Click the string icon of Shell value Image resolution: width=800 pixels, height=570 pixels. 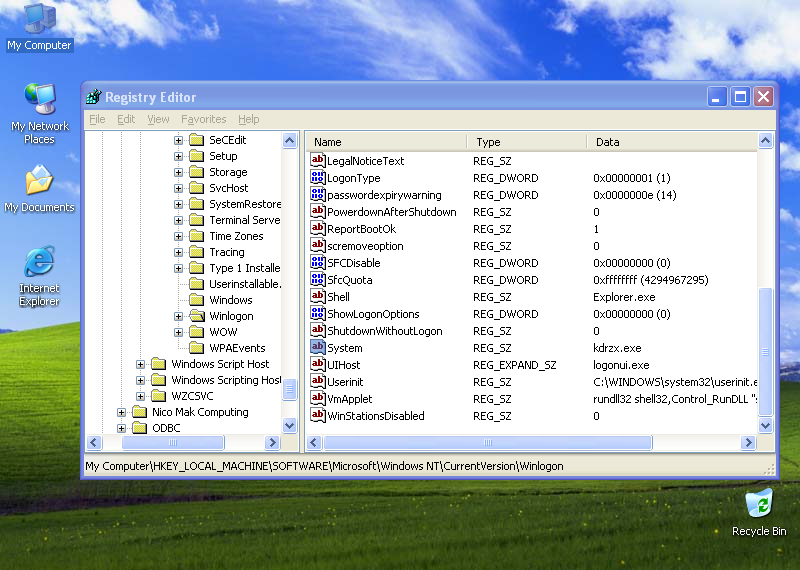pos(317,296)
